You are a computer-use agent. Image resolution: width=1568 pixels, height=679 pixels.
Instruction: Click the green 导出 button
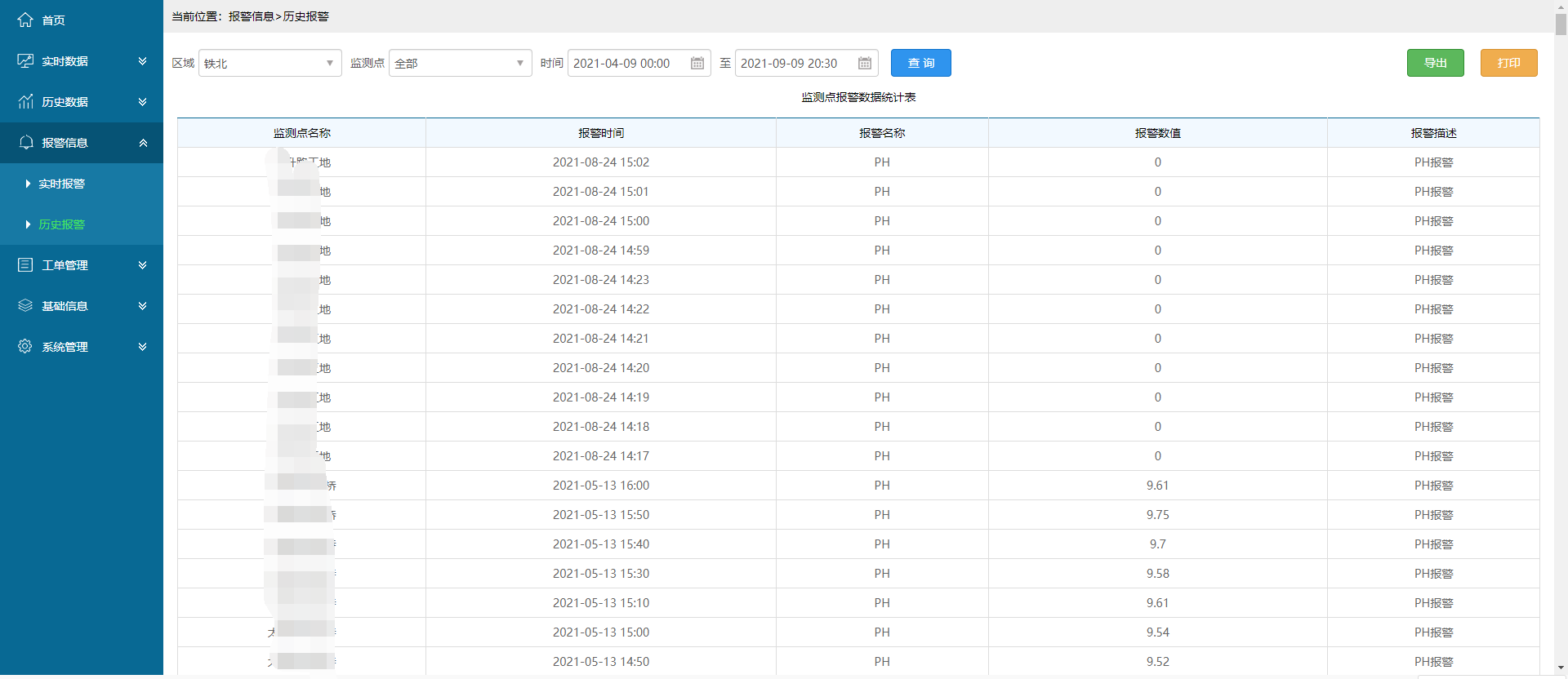tap(1435, 63)
